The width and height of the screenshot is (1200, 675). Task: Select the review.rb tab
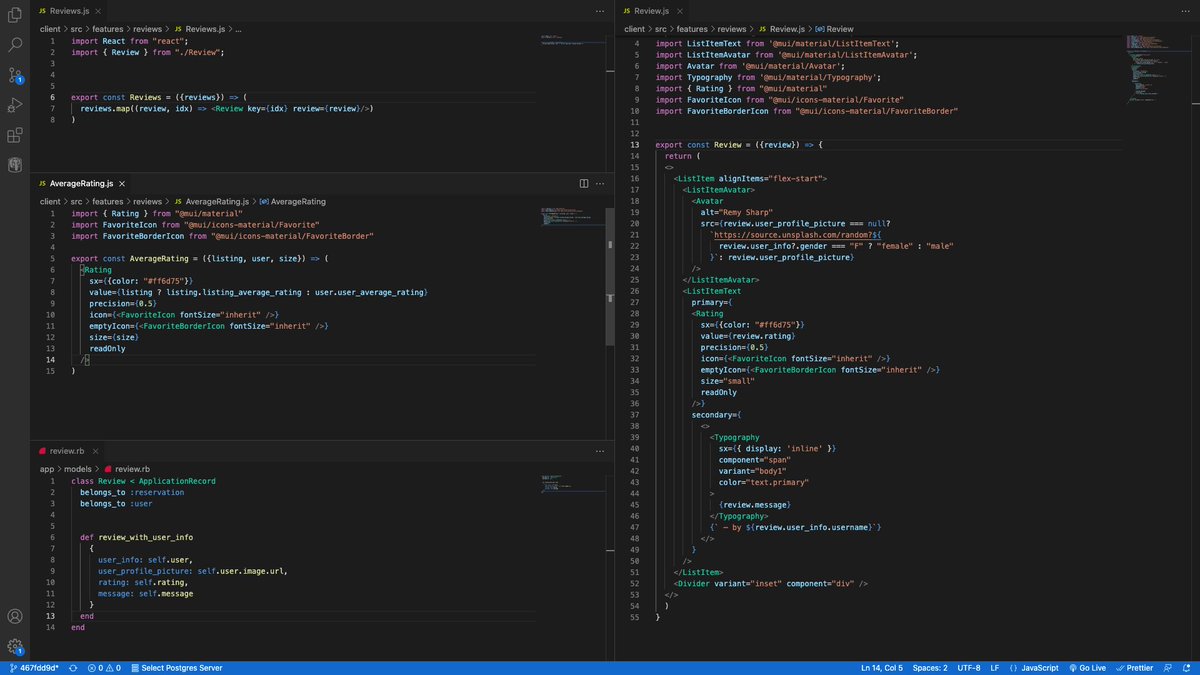coord(68,451)
